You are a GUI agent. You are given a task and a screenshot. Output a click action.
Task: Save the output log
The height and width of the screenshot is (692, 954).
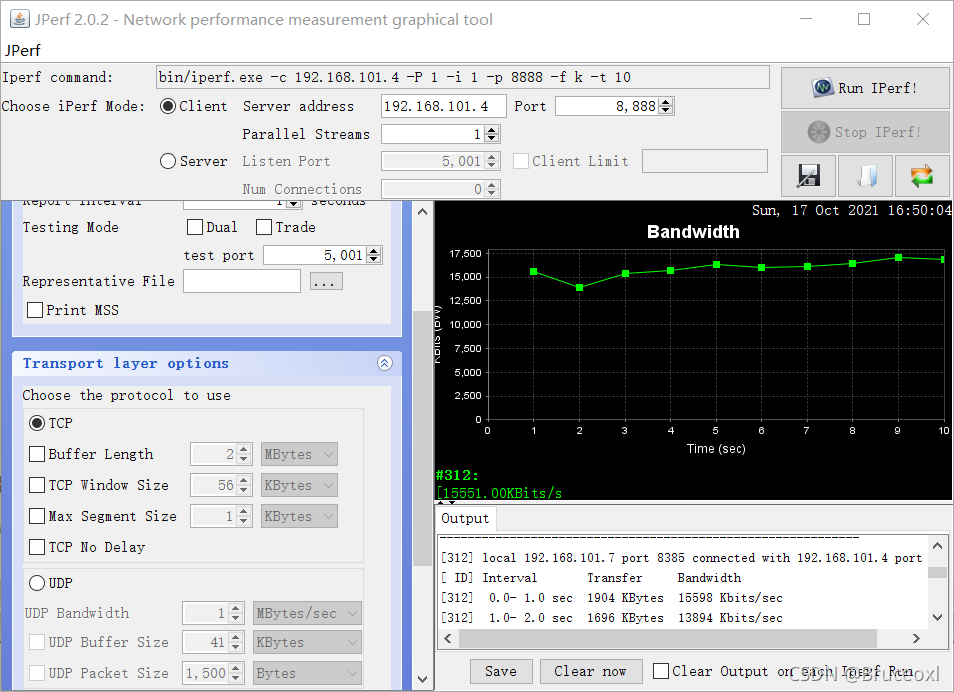(x=501, y=671)
